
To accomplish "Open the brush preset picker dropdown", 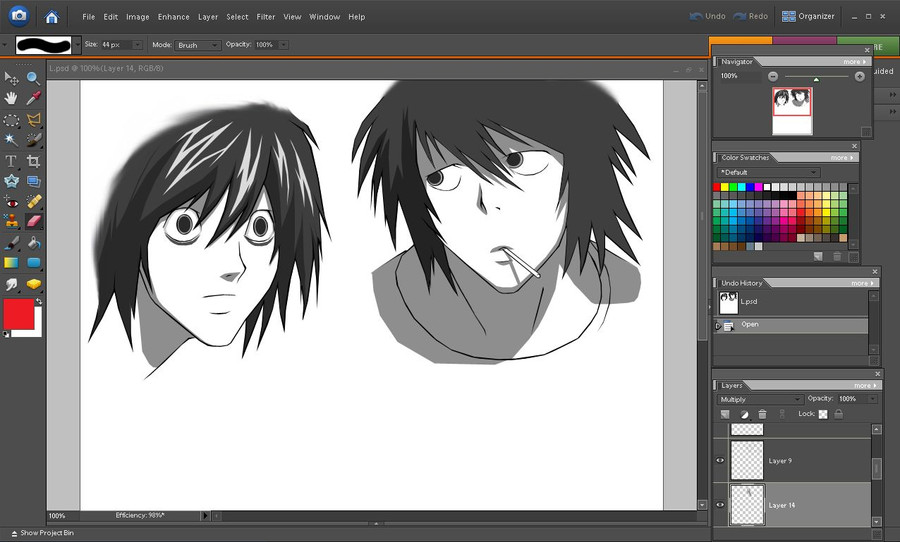I will [77, 45].
